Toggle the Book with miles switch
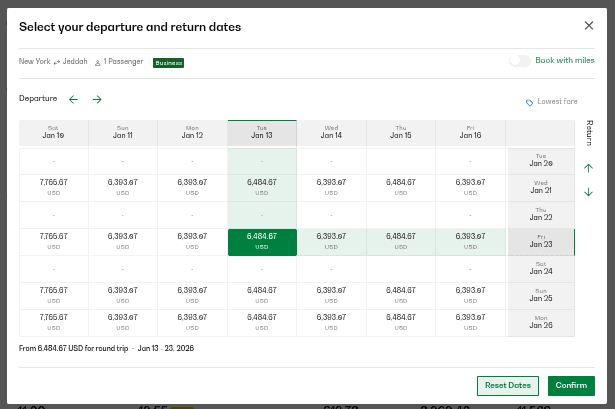Viewport: 615px width, 409px height. [x=520, y=61]
